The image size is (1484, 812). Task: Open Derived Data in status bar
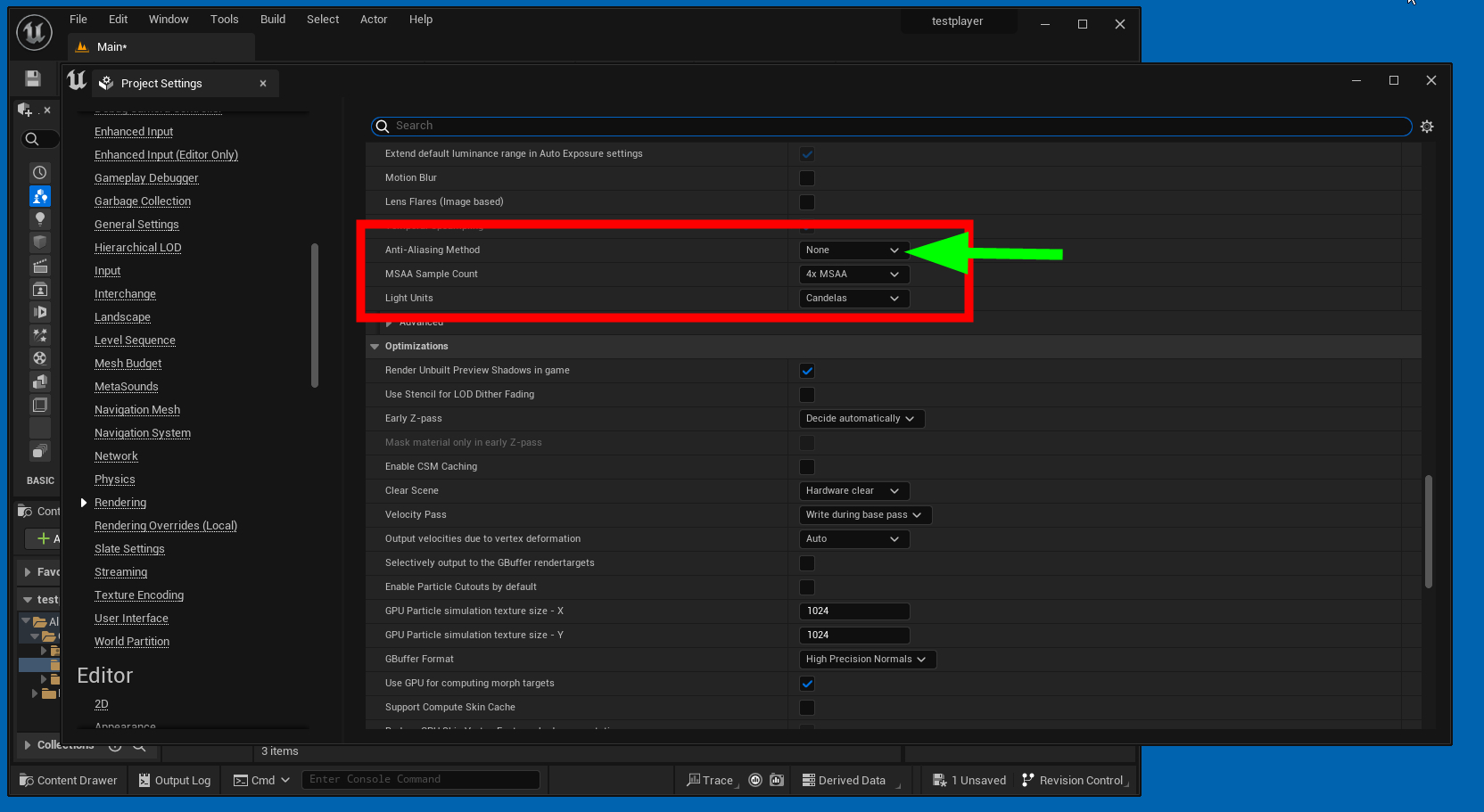[844, 780]
